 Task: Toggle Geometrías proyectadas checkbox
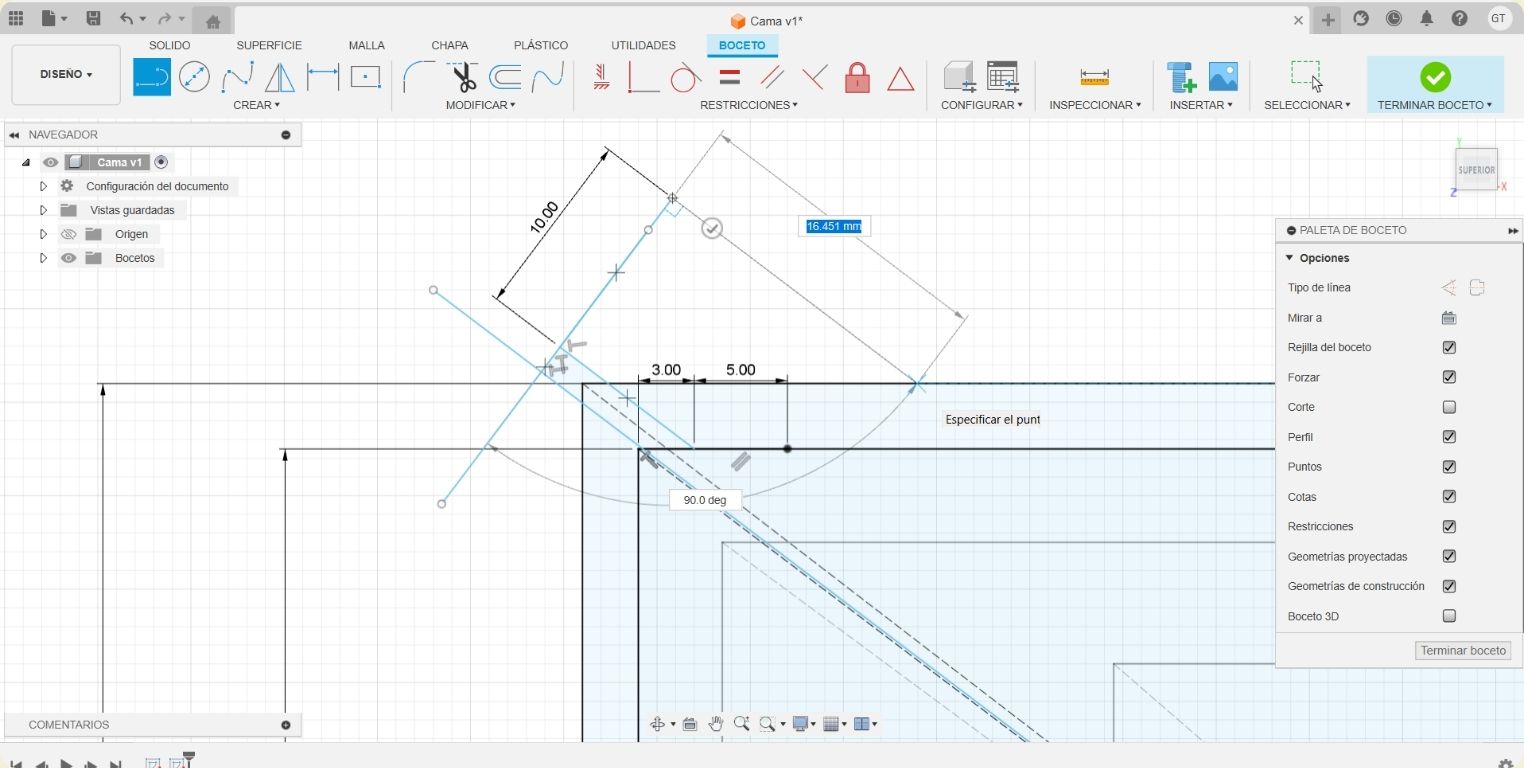point(1449,556)
